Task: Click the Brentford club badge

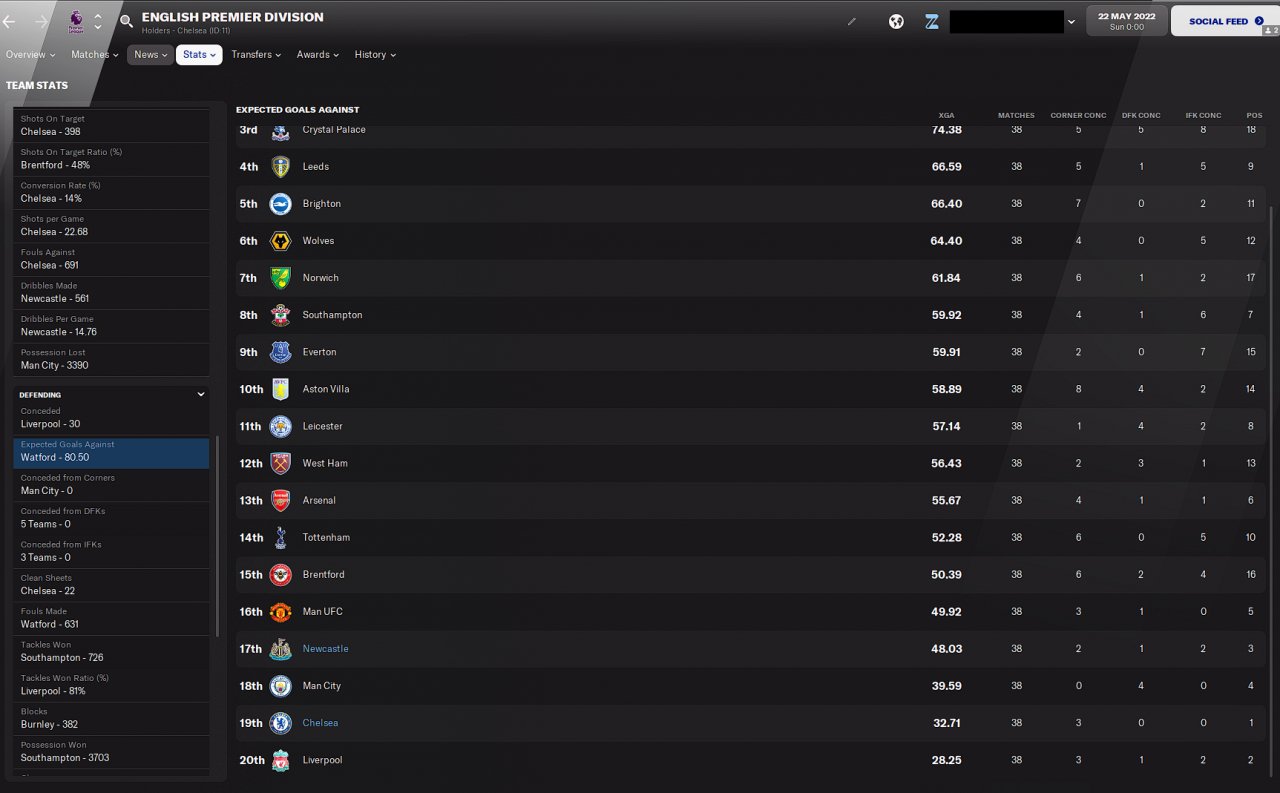Action: point(280,575)
